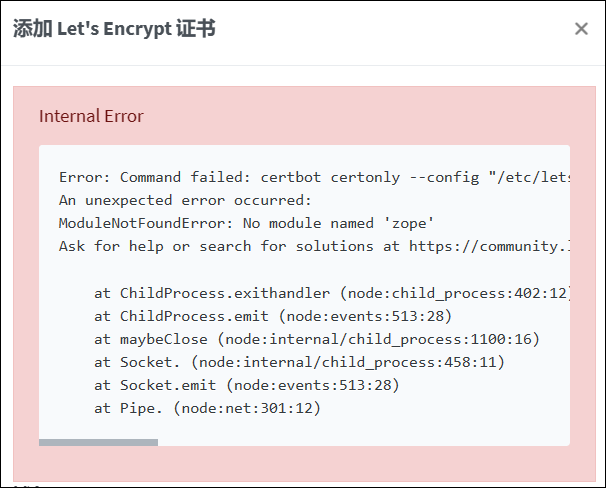Click the dialog title "添加 Let's Encrypt 证书"
The height and width of the screenshot is (488, 606).
click(x=114, y=28)
